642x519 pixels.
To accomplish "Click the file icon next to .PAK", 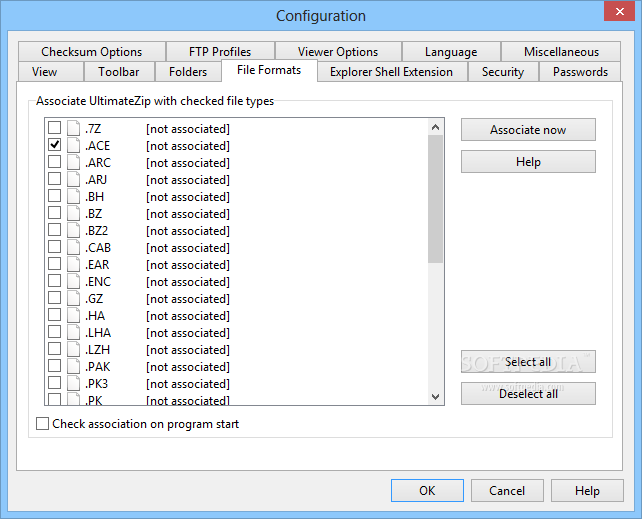I will click(73, 366).
